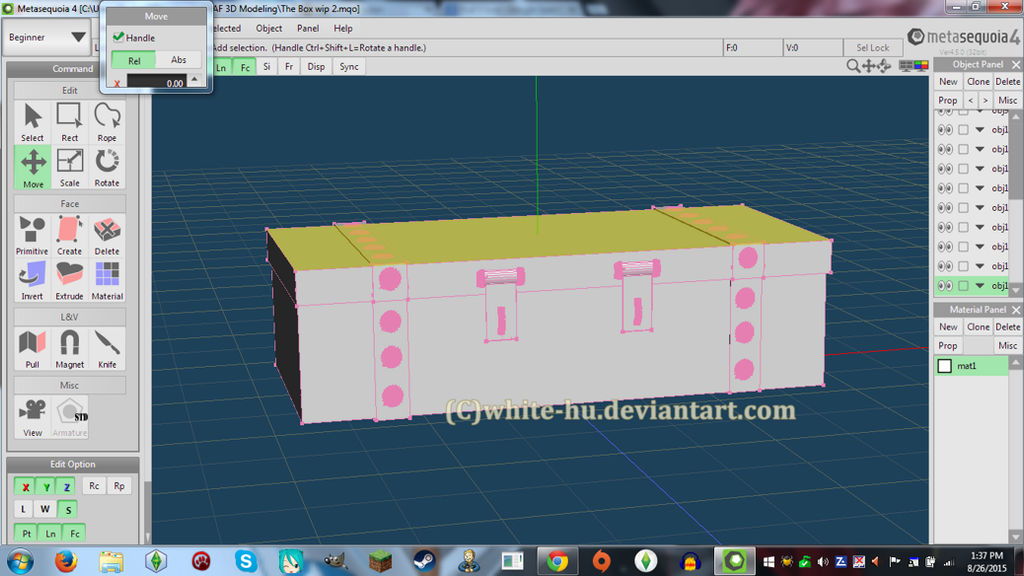Open the Primitive face tool
The height and width of the screenshot is (576, 1024).
(x=31, y=233)
